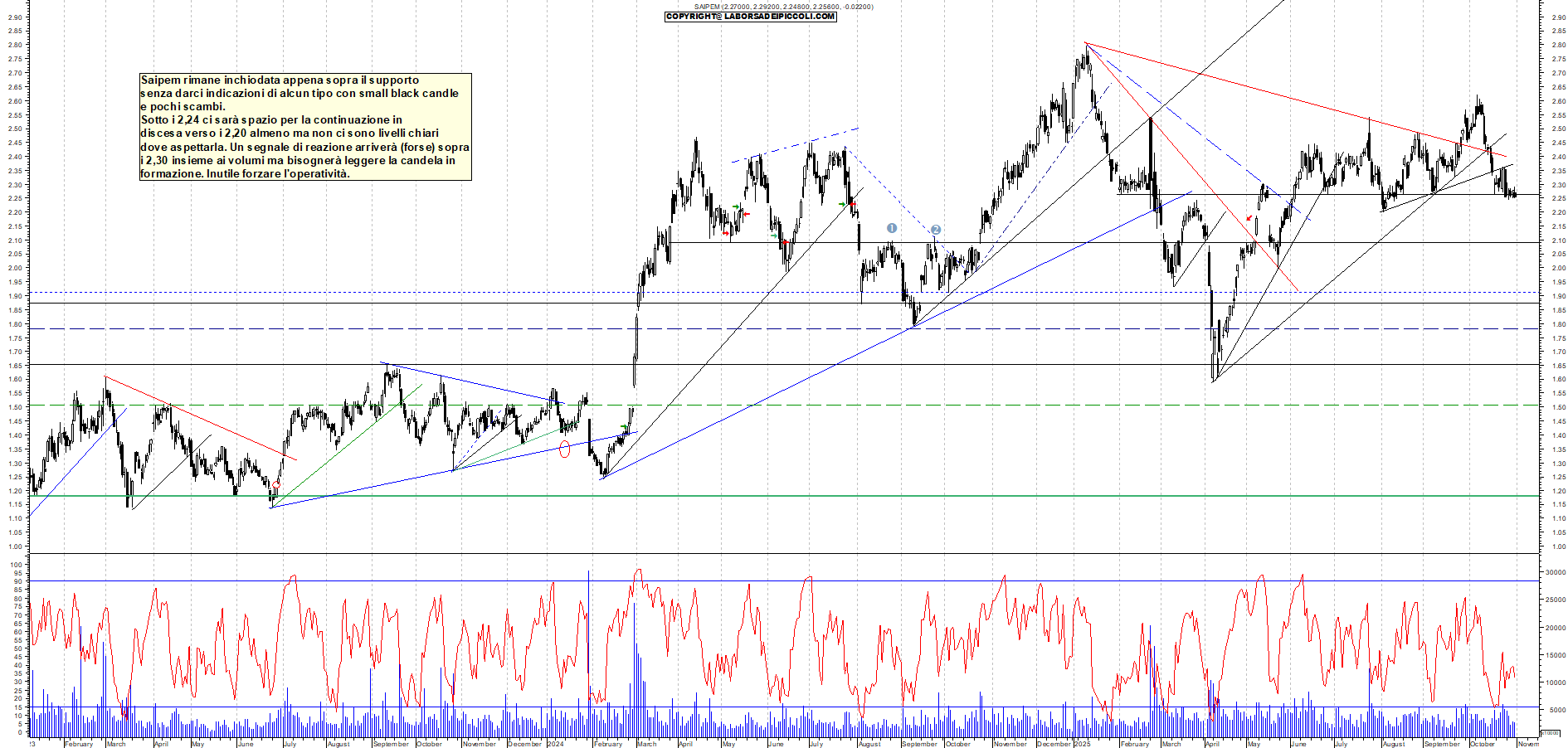Select the green entry arrow near the 2.10 level

[773, 236]
